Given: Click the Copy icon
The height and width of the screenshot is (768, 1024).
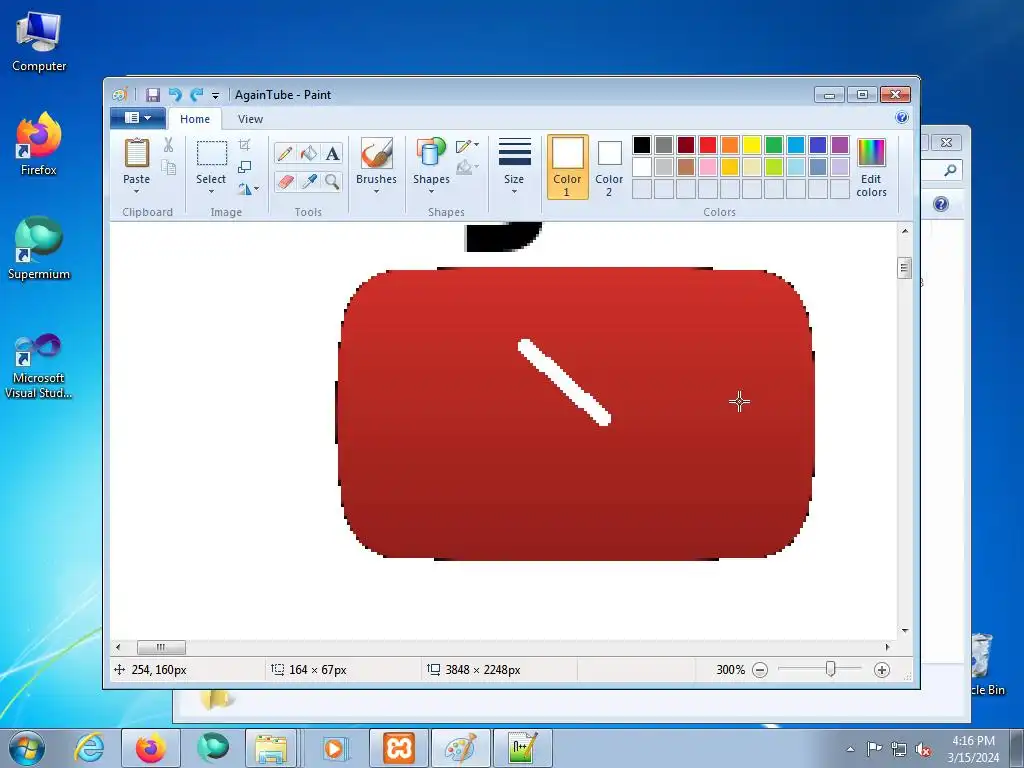Looking at the screenshot, I should click(168, 167).
